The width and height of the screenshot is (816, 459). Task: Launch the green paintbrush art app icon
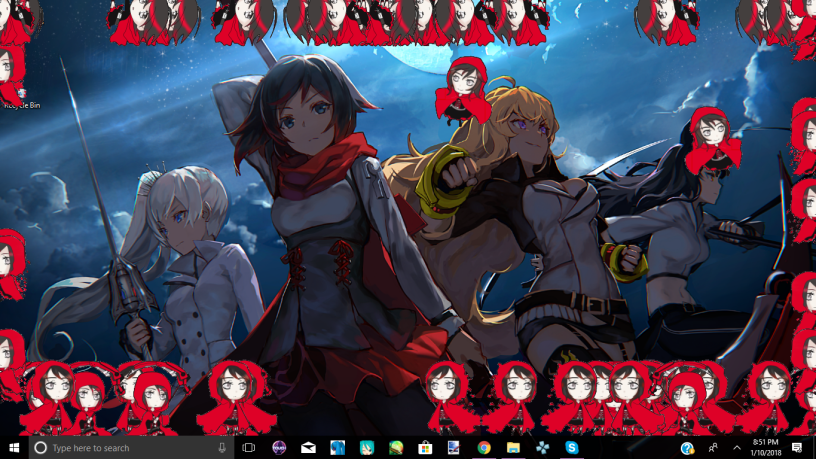click(x=396, y=448)
